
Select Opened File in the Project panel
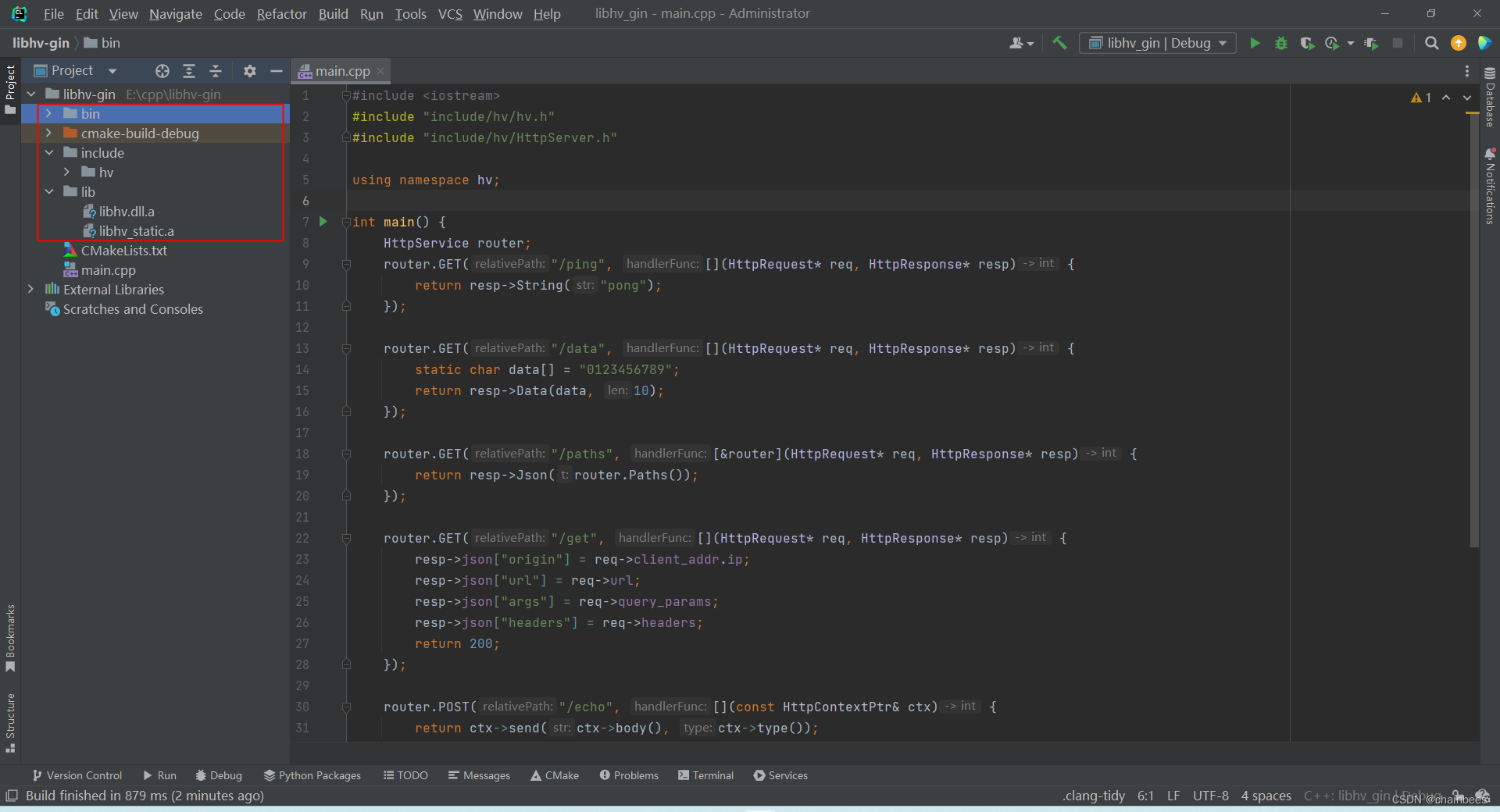(x=162, y=70)
